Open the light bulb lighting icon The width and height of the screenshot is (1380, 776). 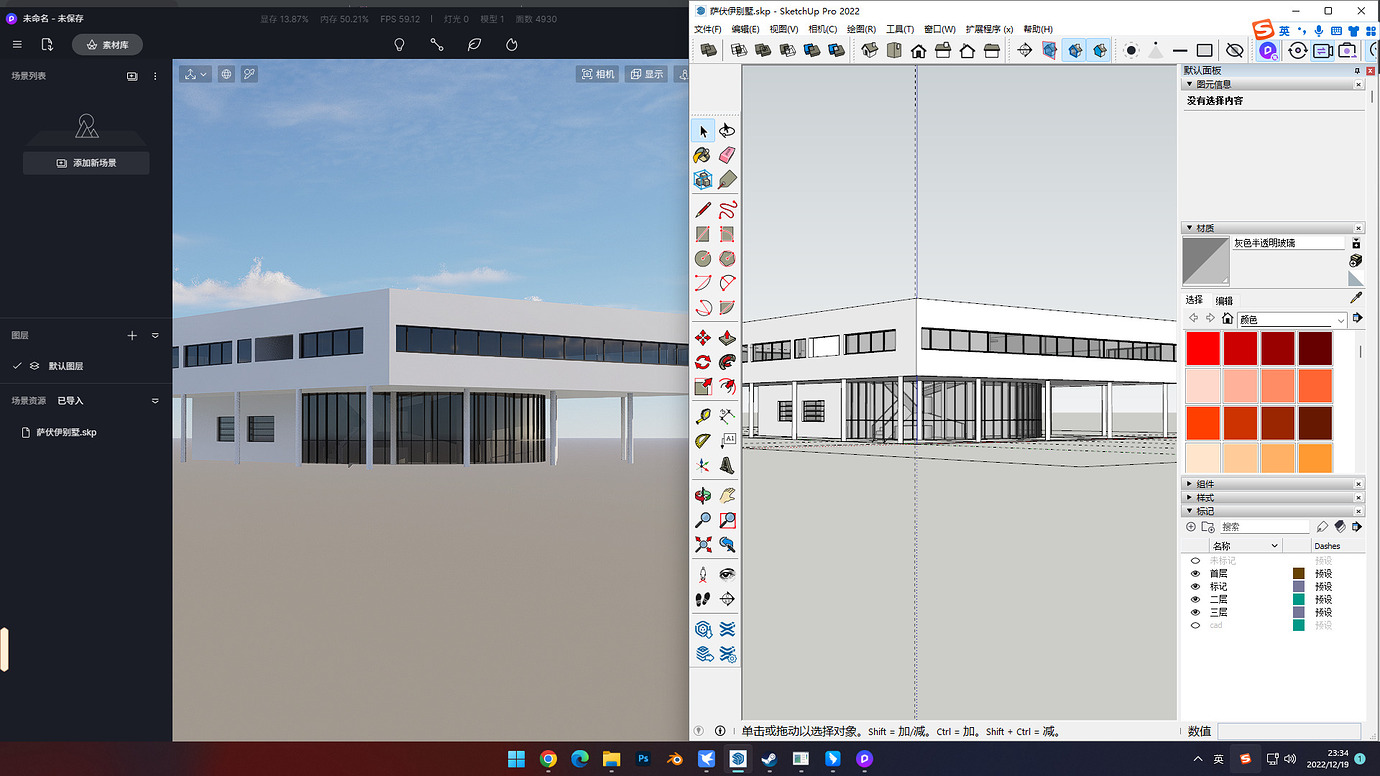pos(399,45)
